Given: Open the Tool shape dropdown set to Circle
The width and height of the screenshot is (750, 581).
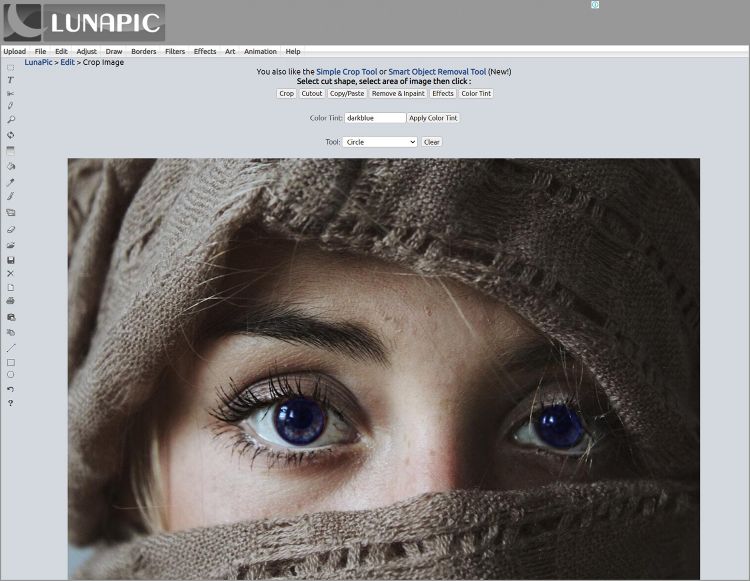Looking at the screenshot, I should pyautogui.click(x=380, y=142).
